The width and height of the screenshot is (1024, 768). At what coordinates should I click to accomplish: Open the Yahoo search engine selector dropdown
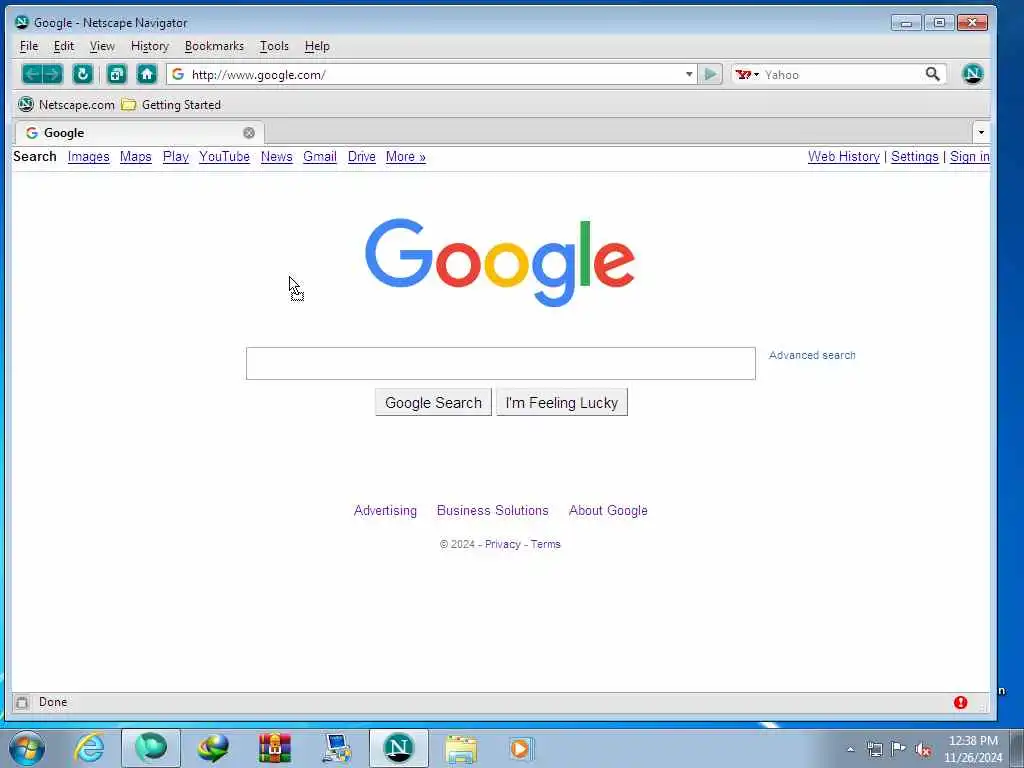pyautogui.click(x=748, y=74)
